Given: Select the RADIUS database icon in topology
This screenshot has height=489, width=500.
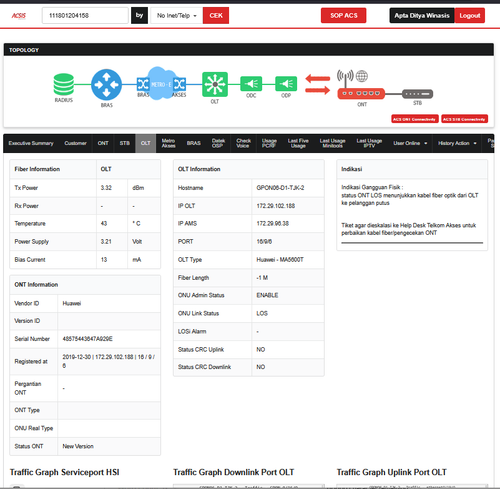Looking at the screenshot, I should 64,85.
